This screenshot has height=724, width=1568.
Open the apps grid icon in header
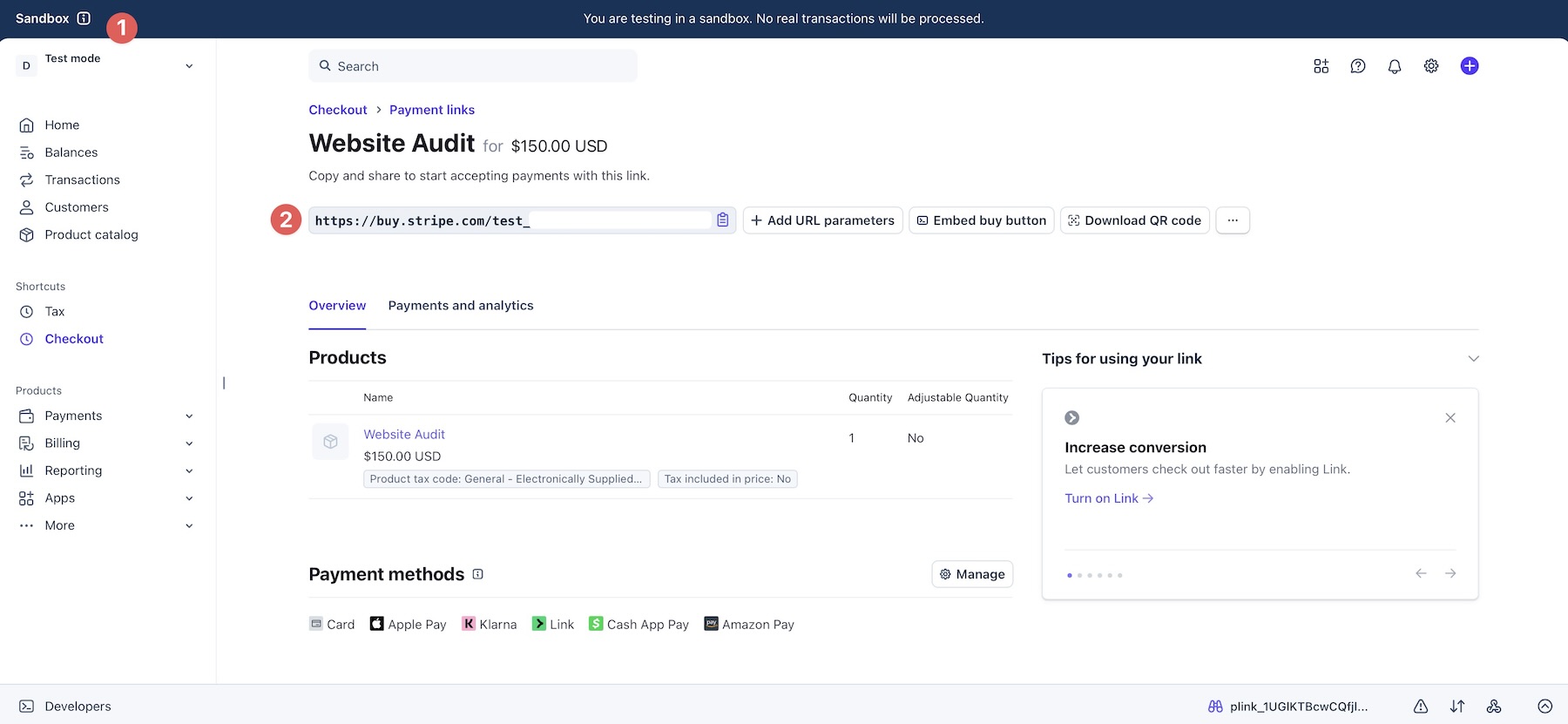(x=1321, y=66)
